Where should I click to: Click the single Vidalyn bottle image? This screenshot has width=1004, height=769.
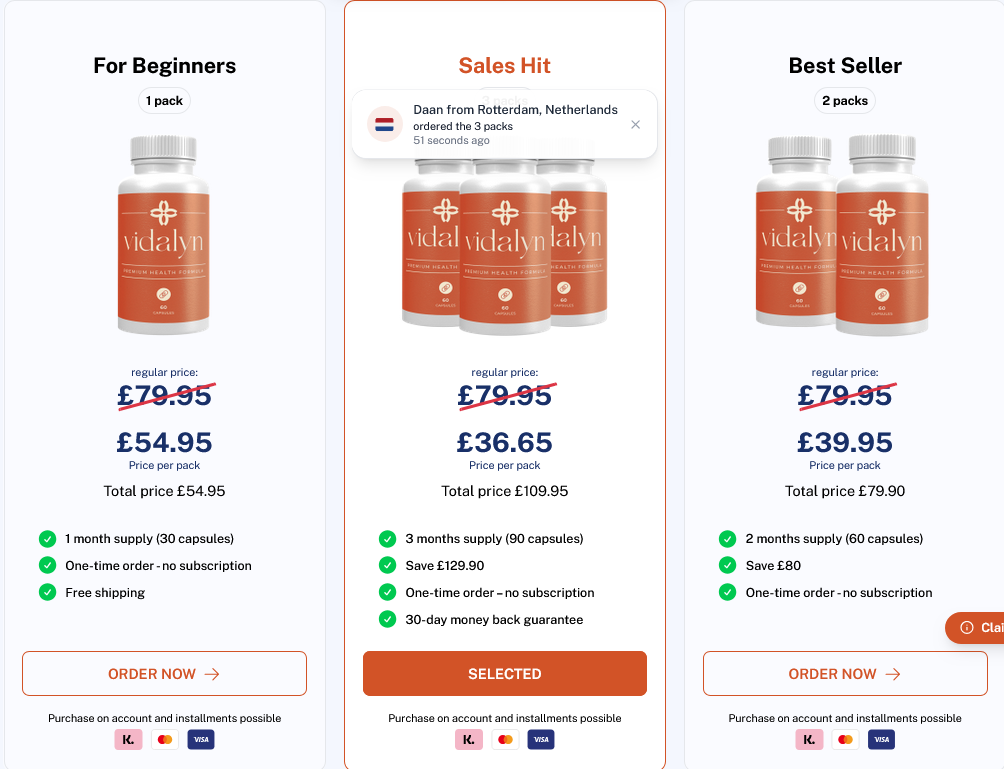tap(164, 236)
